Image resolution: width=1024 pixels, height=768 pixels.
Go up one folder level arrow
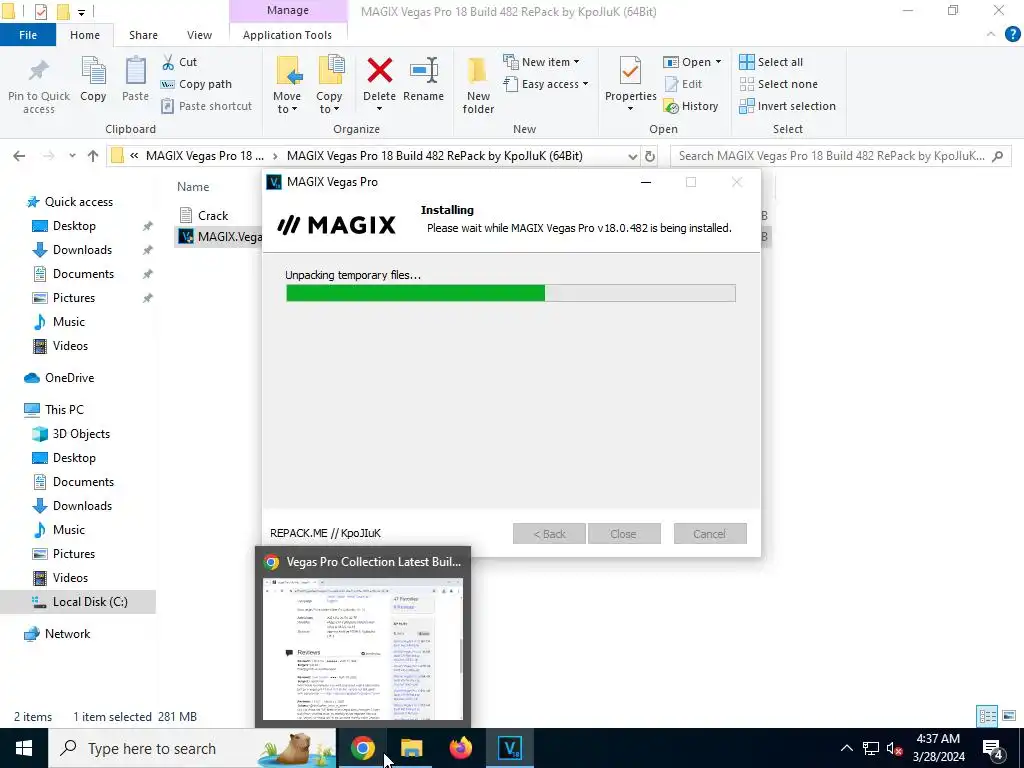click(x=93, y=155)
